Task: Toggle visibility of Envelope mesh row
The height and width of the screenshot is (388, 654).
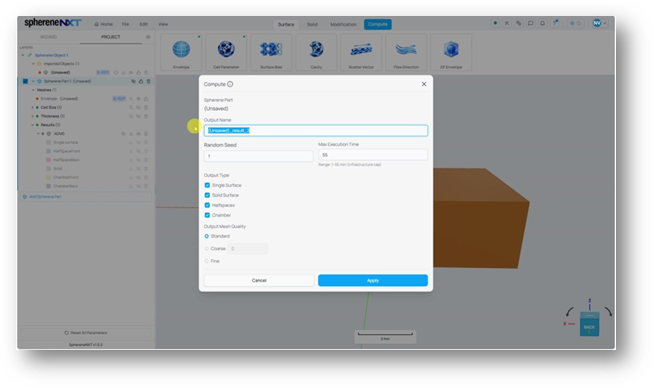Action: (138, 99)
